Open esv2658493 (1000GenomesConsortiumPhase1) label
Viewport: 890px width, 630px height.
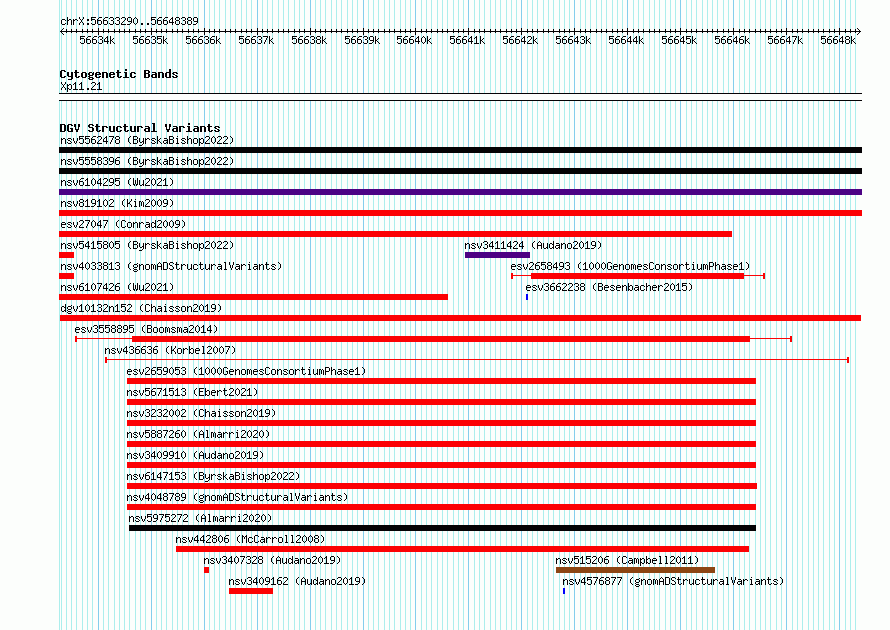tap(630, 266)
